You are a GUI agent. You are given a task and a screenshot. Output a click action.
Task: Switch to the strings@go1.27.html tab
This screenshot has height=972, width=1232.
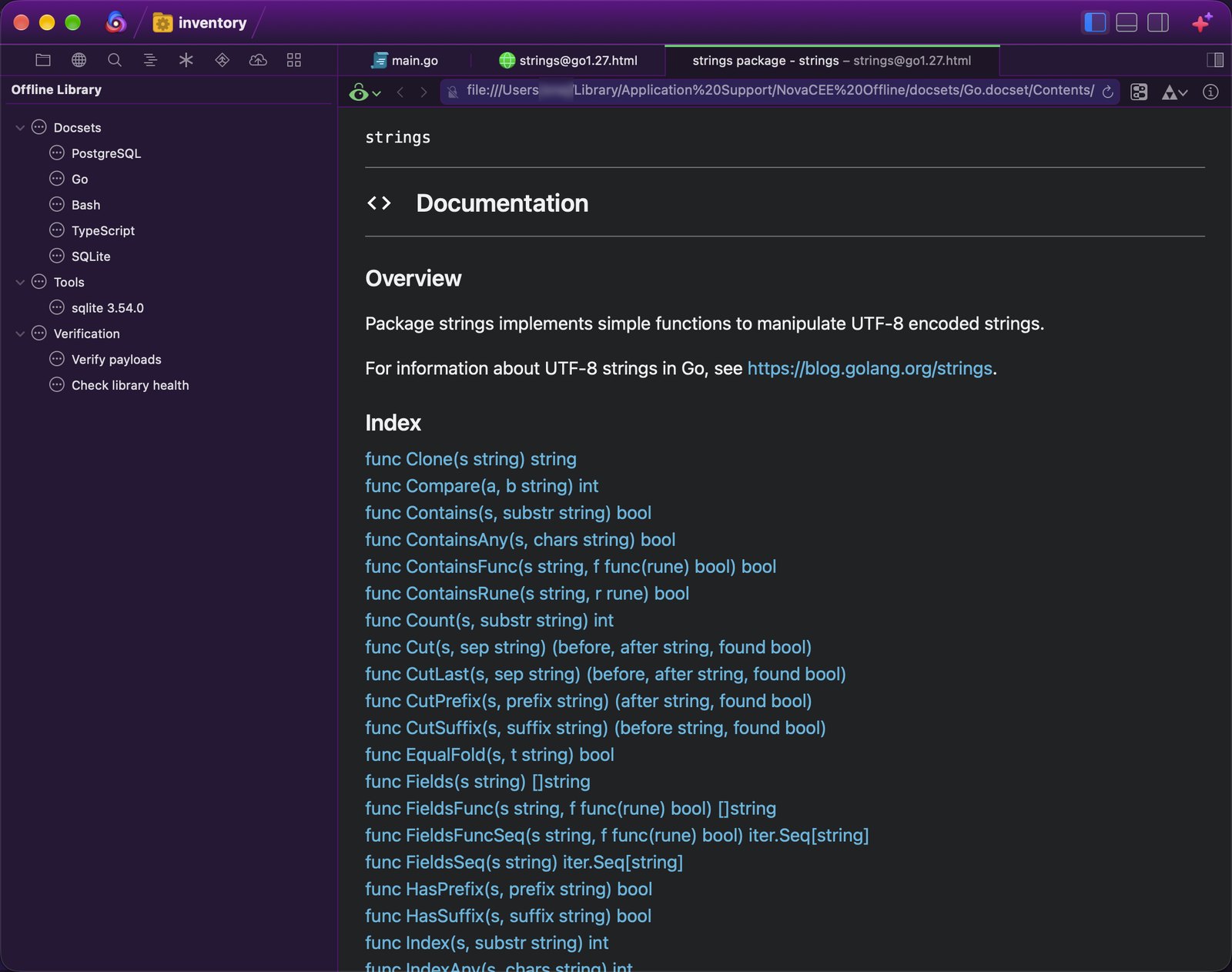(568, 60)
